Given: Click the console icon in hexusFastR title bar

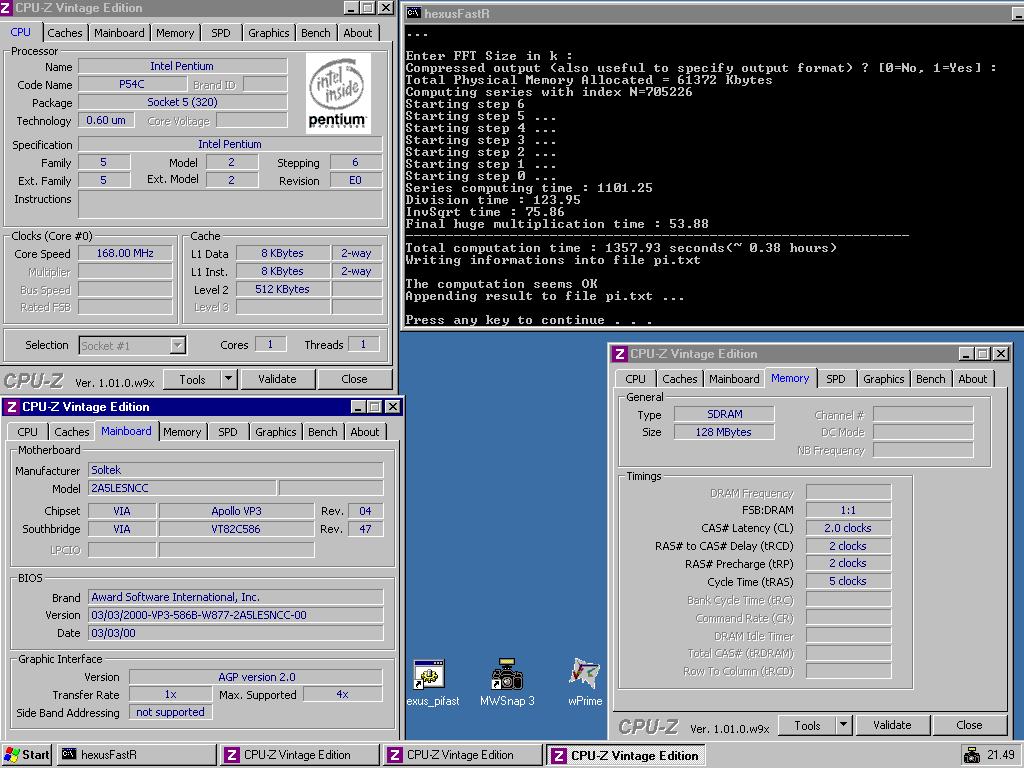Looking at the screenshot, I should [x=413, y=13].
